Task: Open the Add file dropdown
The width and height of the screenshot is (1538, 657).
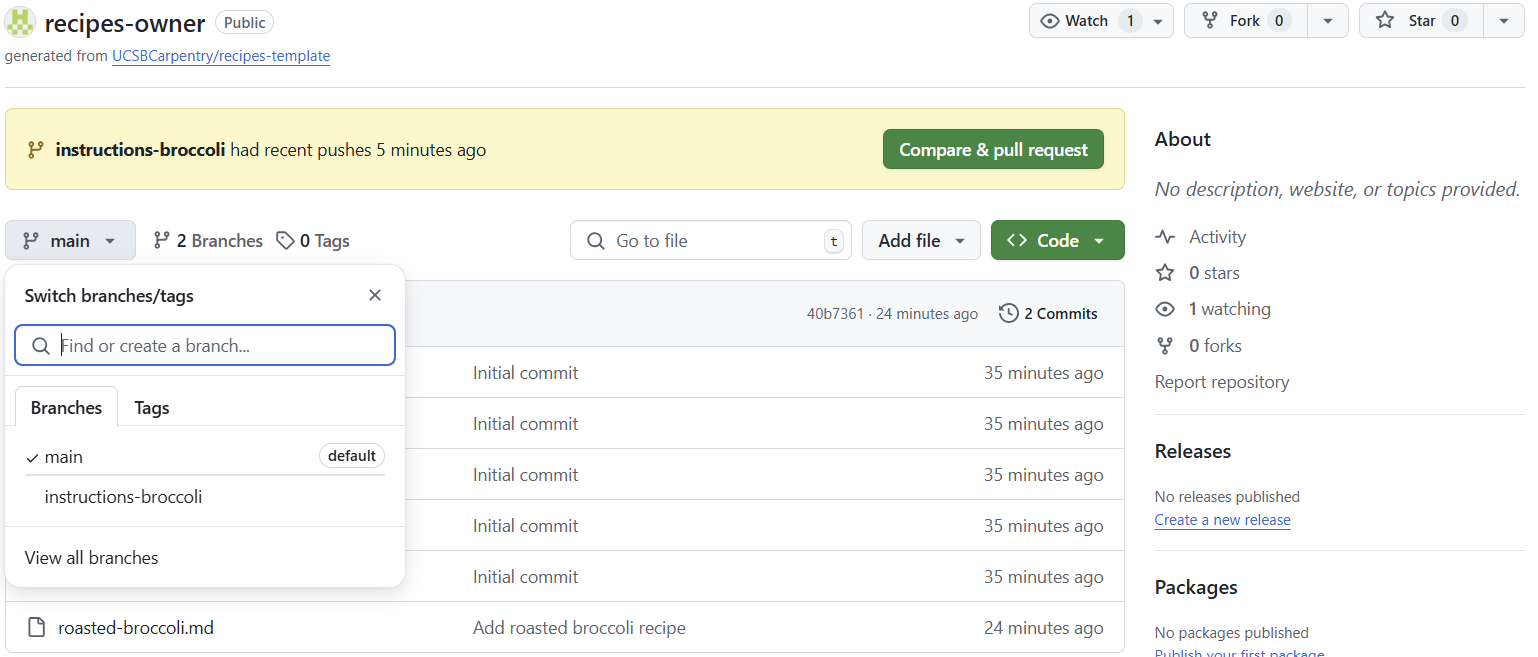Action: tap(920, 240)
